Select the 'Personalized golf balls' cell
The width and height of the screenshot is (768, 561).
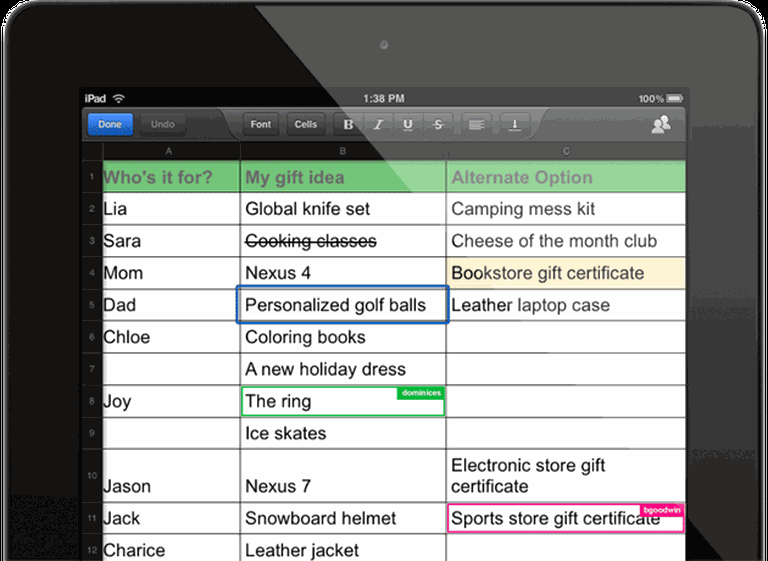tap(342, 305)
